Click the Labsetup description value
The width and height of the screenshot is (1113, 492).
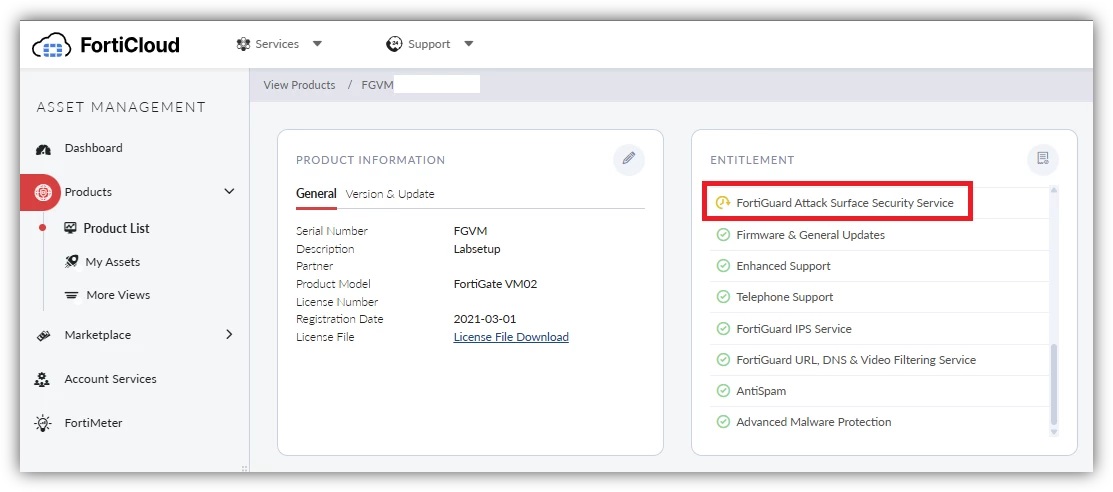point(477,249)
